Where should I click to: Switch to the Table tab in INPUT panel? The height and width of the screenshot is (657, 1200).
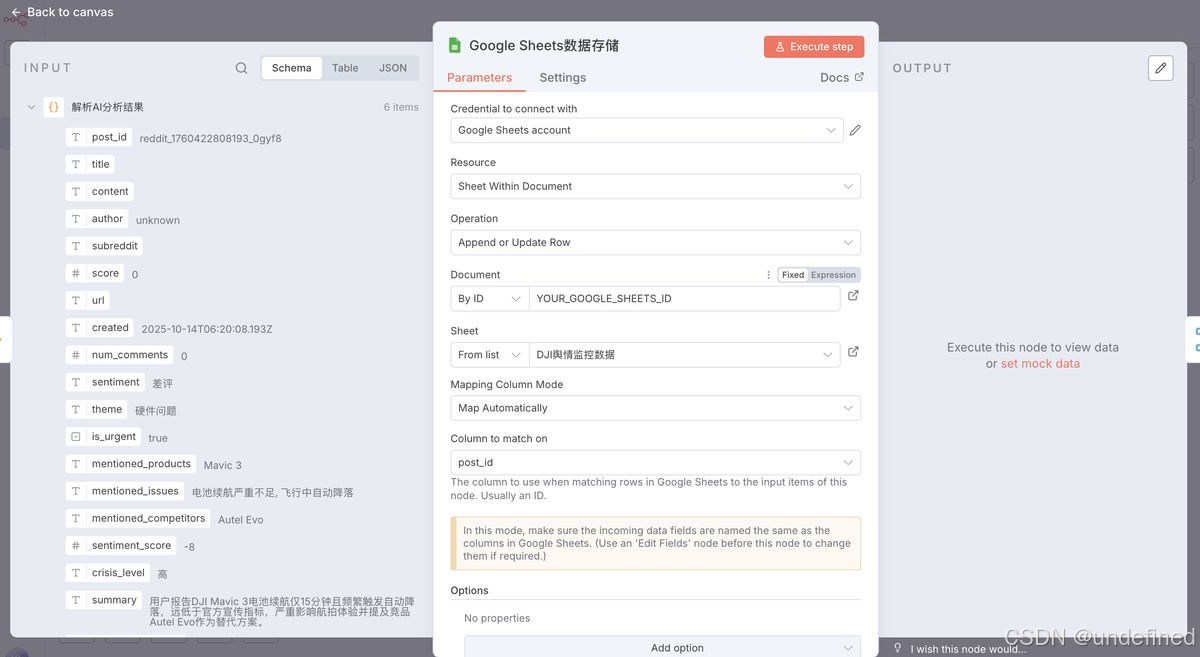click(x=345, y=67)
